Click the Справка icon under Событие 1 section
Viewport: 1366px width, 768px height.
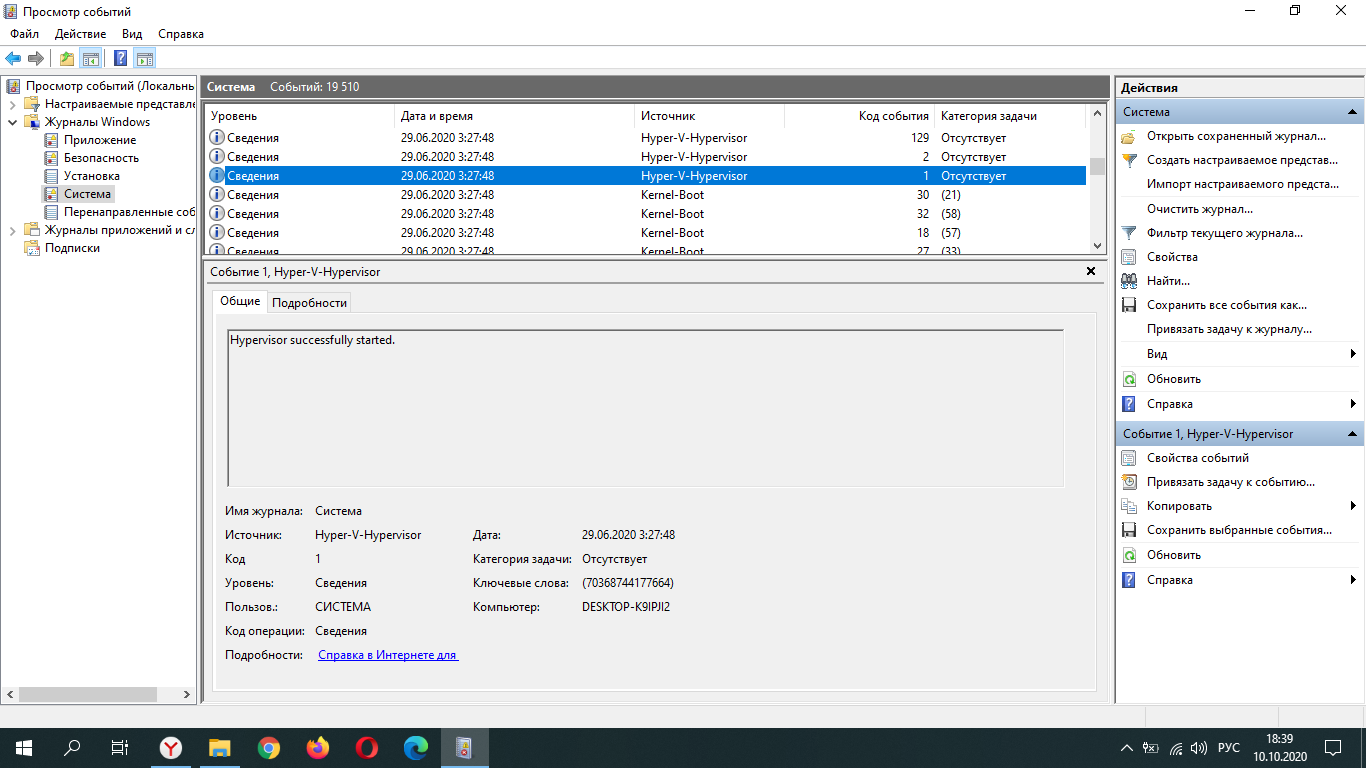click(1129, 580)
